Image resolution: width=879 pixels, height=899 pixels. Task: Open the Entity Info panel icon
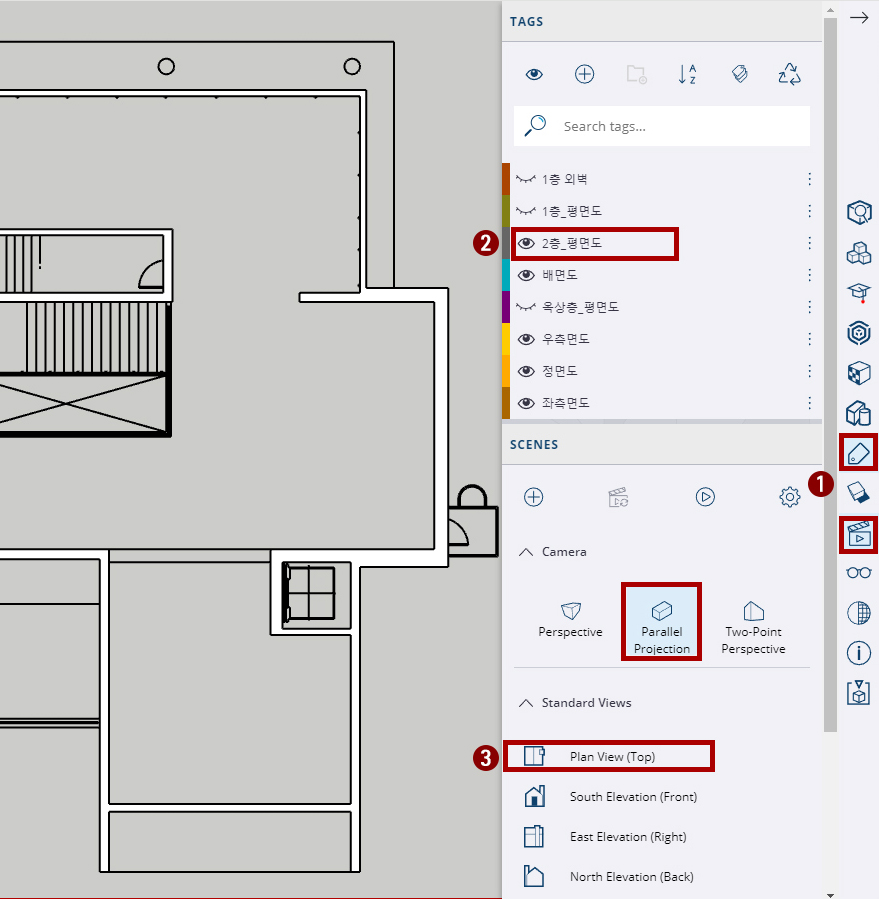point(859,212)
